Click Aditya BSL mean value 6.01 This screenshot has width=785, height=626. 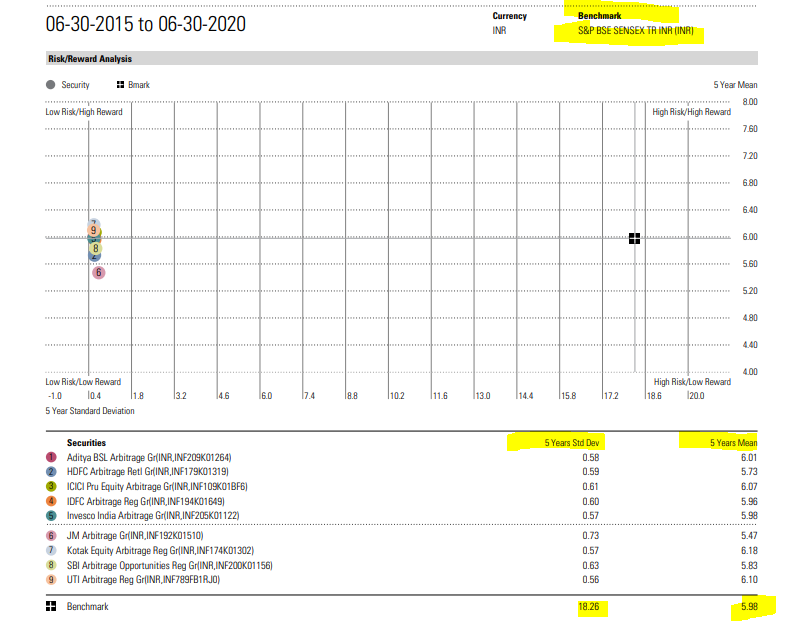point(749,457)
